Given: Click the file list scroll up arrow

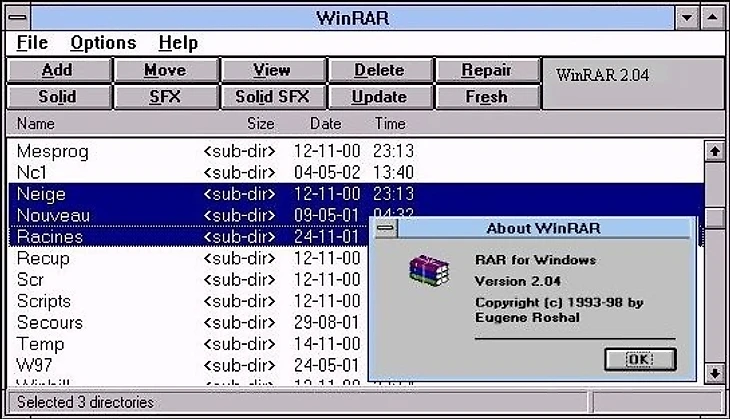Looking at the screenshot, I should (x=715, y=151).
